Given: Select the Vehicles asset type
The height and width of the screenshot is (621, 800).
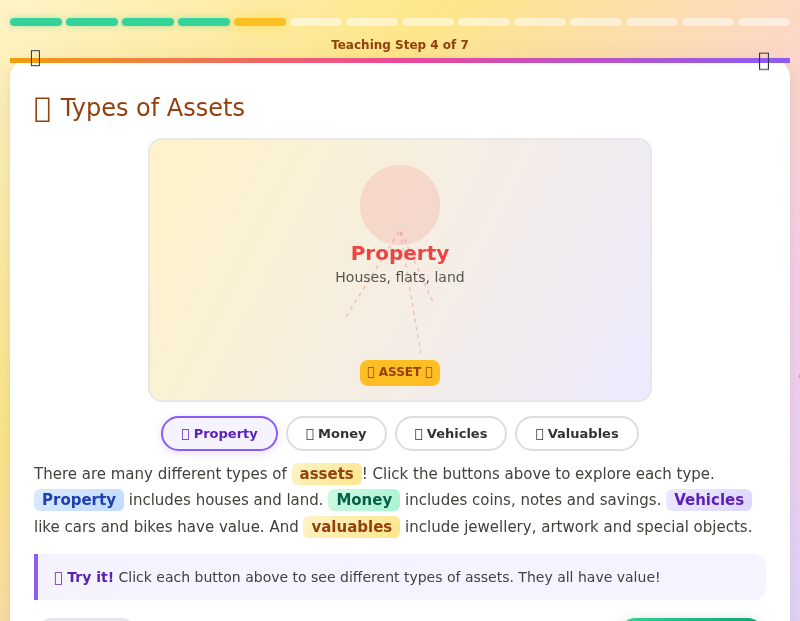Looking at the screenshot, I should (451, 433).
